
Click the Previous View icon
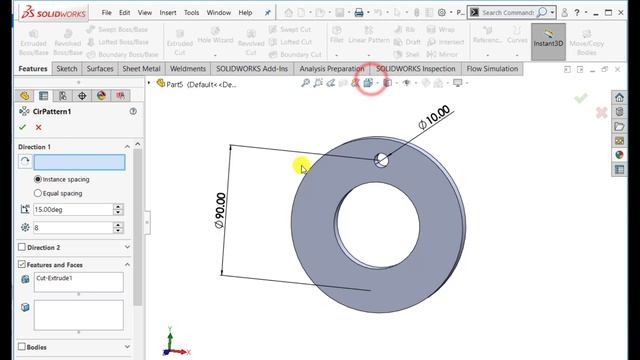coord(331,83)
